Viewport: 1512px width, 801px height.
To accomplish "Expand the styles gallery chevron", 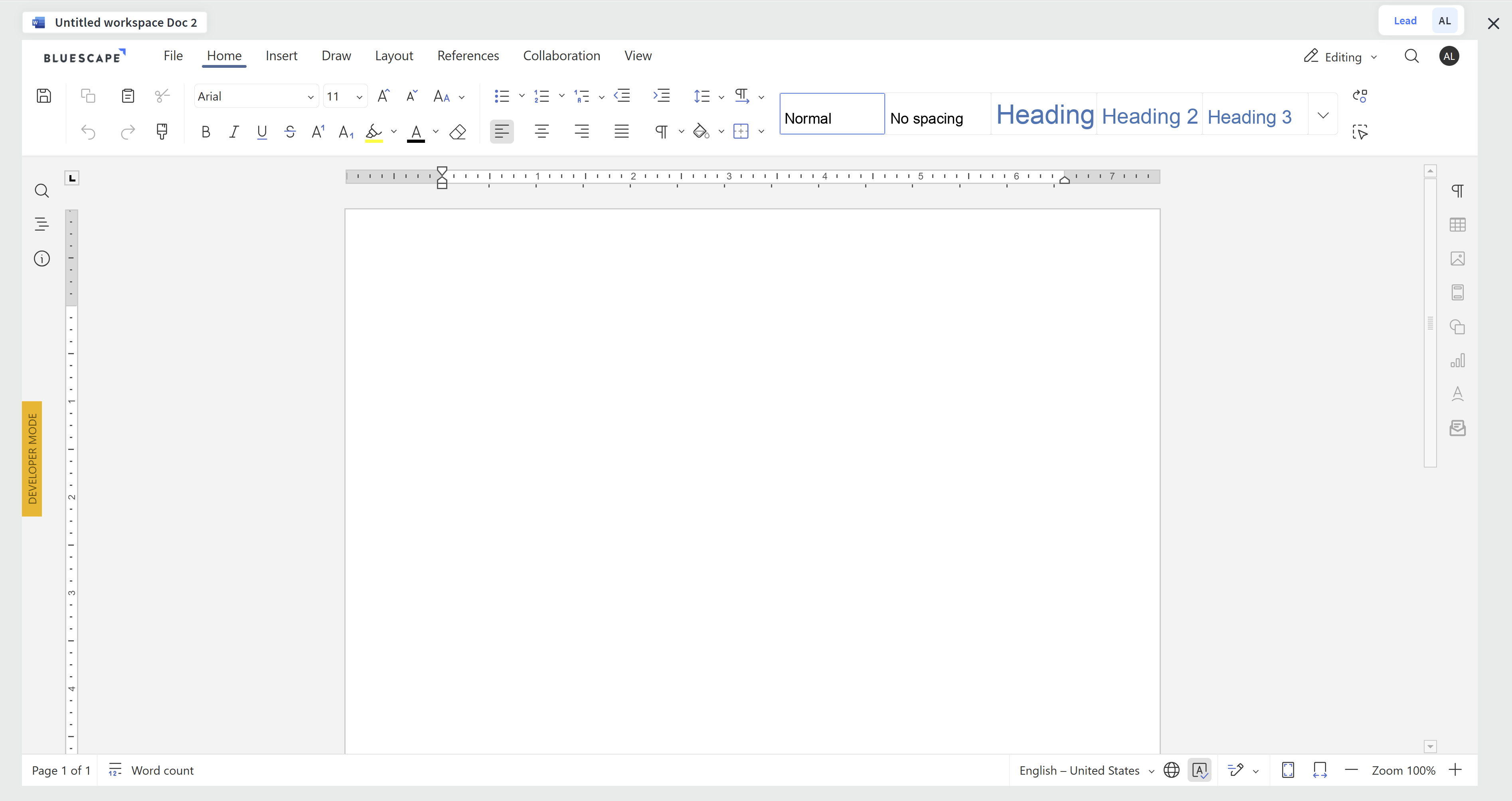I will 1323,115.
